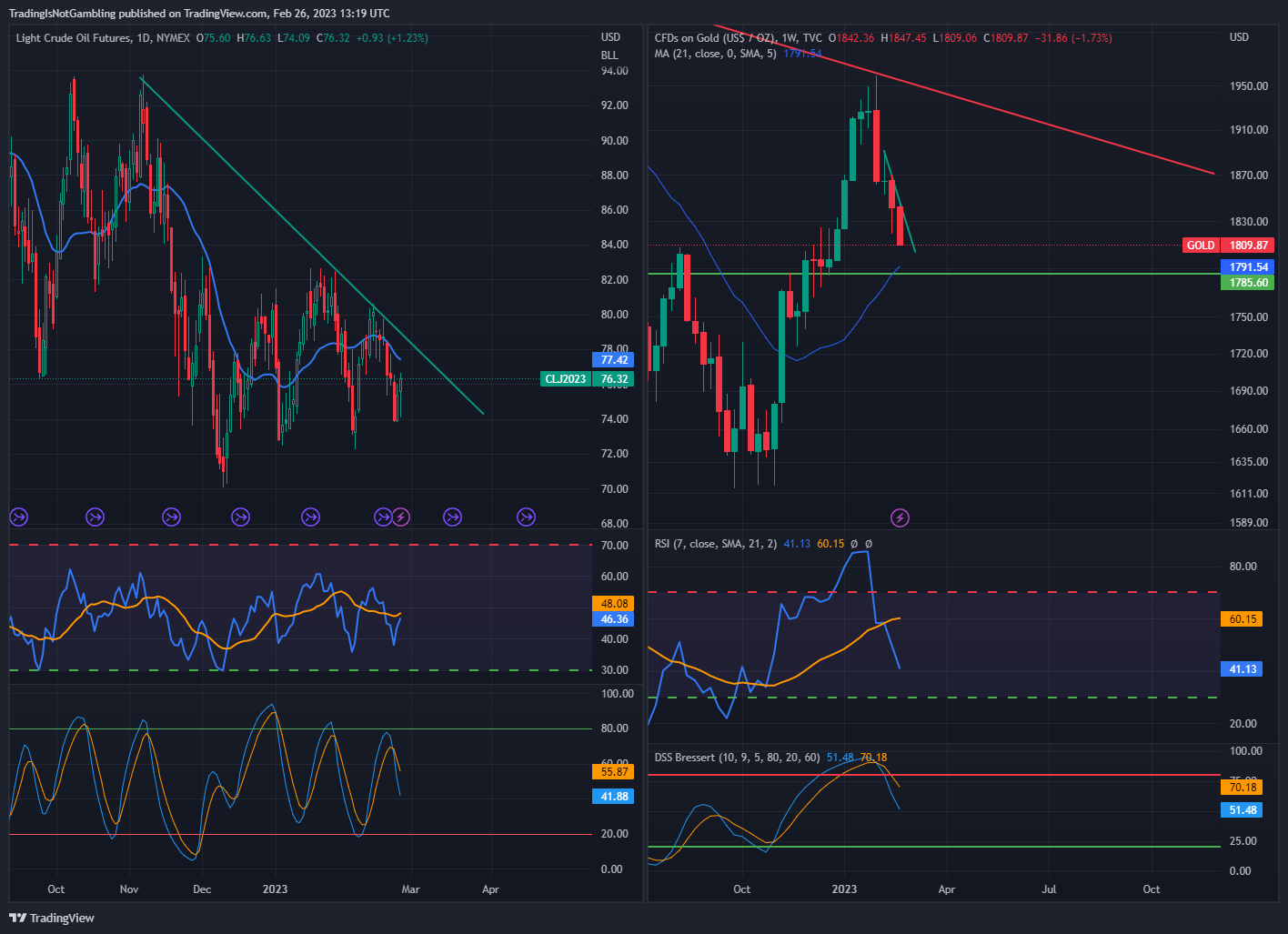Screen dimensions: 1288x934
Task: Open rollover icon between Nov and Dec
Action: click(171, 517)
